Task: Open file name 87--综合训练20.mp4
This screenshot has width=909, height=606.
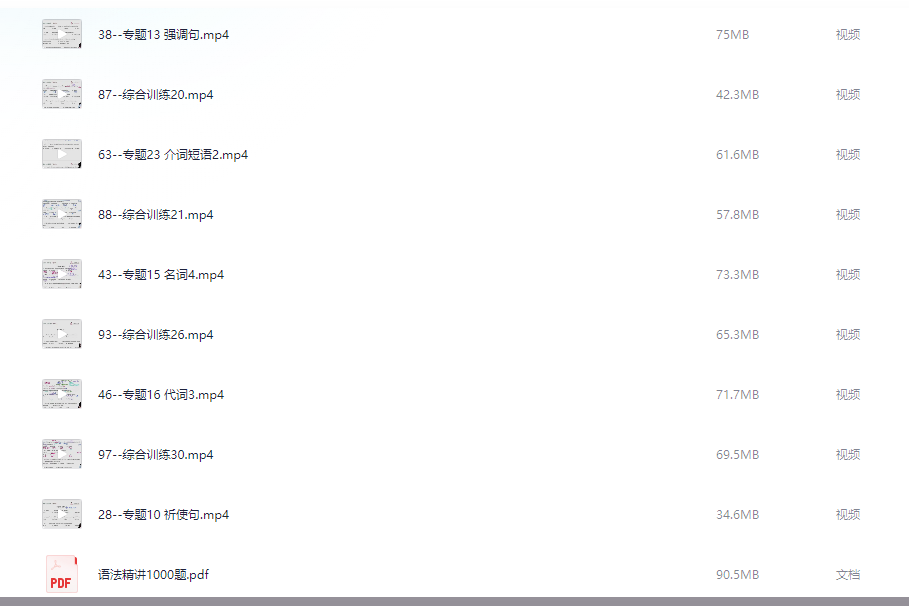Action: 155,95
